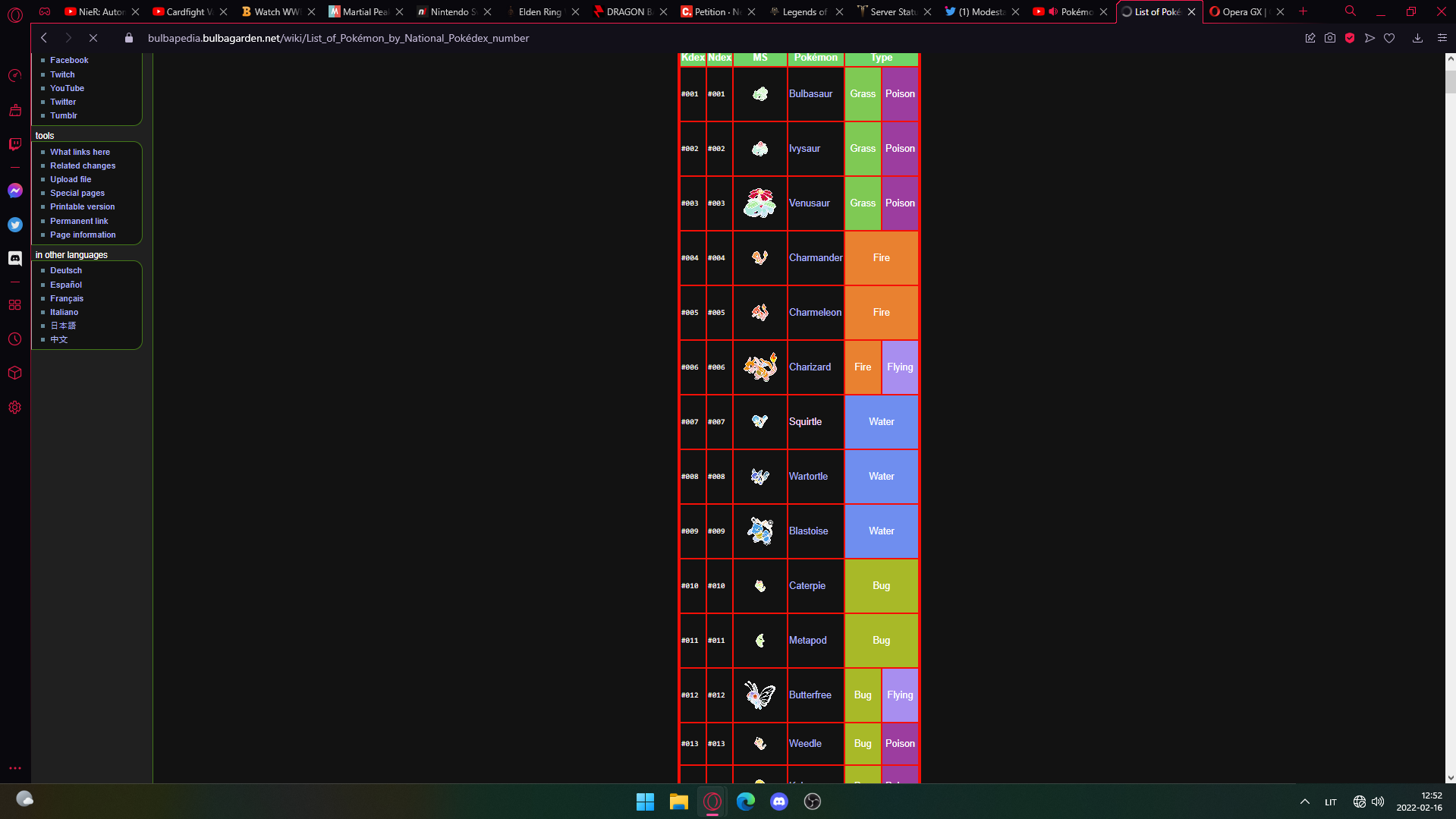
Task: Click the heart bookmark icon
Action: (x=1389, y=38)
